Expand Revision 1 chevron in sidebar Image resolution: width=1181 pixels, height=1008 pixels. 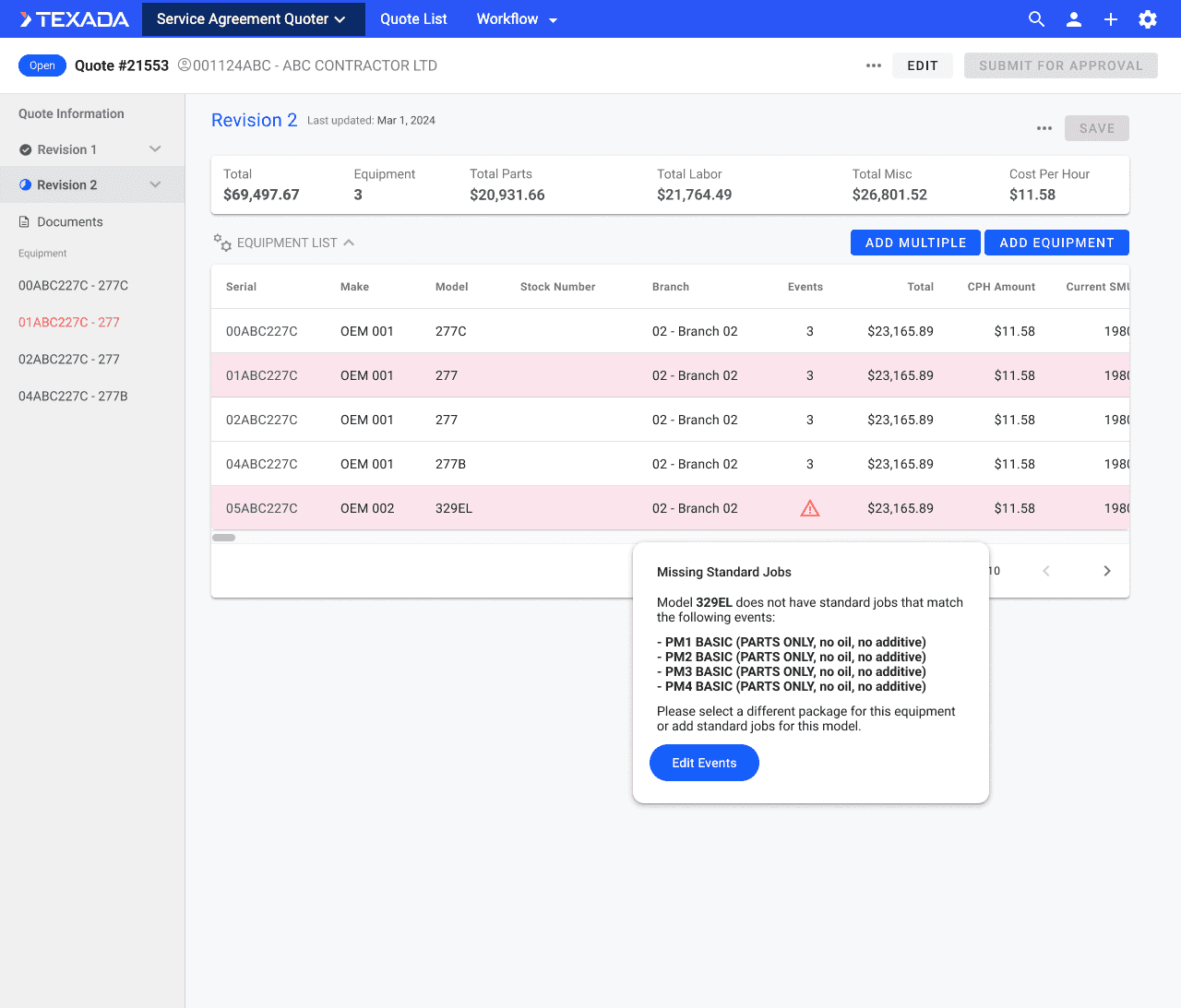tap(155, 149)
